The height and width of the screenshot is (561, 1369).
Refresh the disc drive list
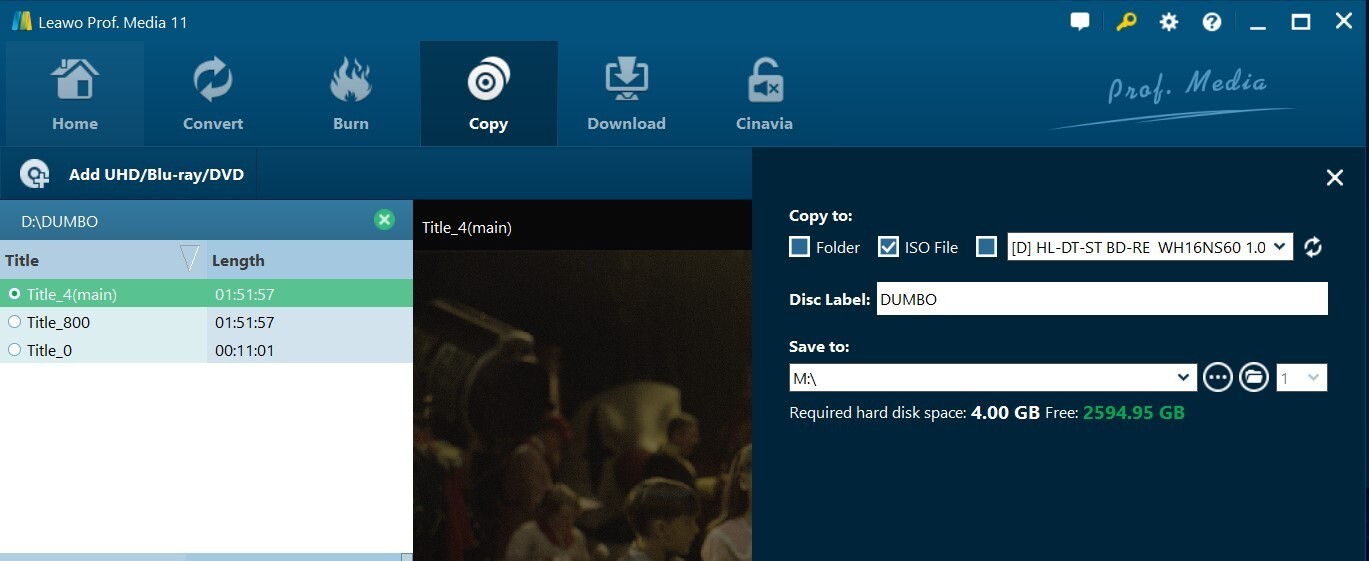(x=1313, y=247)
